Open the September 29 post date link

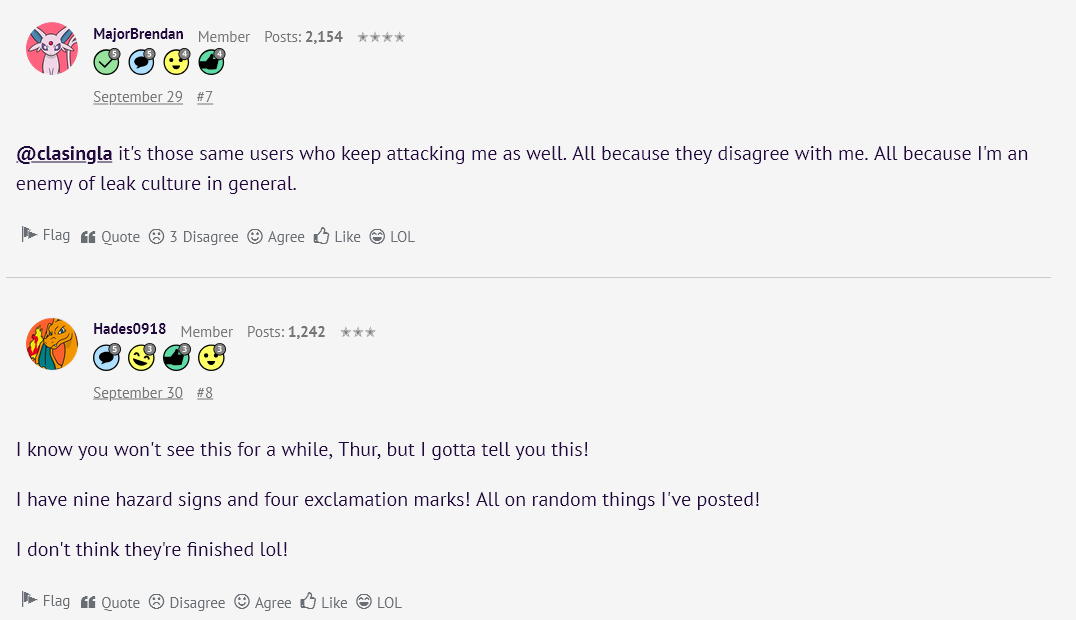point(138,97)
